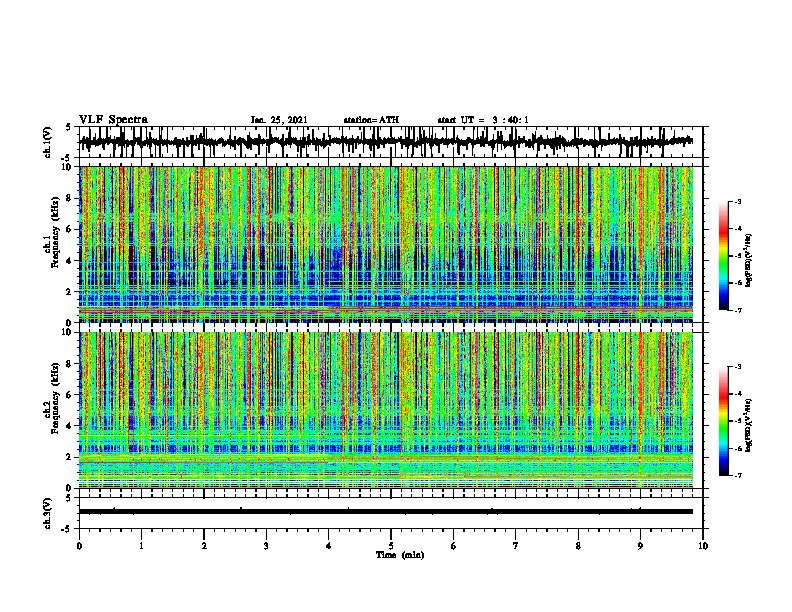The height and width of the screenshot is (612, 792).
Task: Click the ch.3 black voltage trace bar
Action: click(x=386, y=512)
